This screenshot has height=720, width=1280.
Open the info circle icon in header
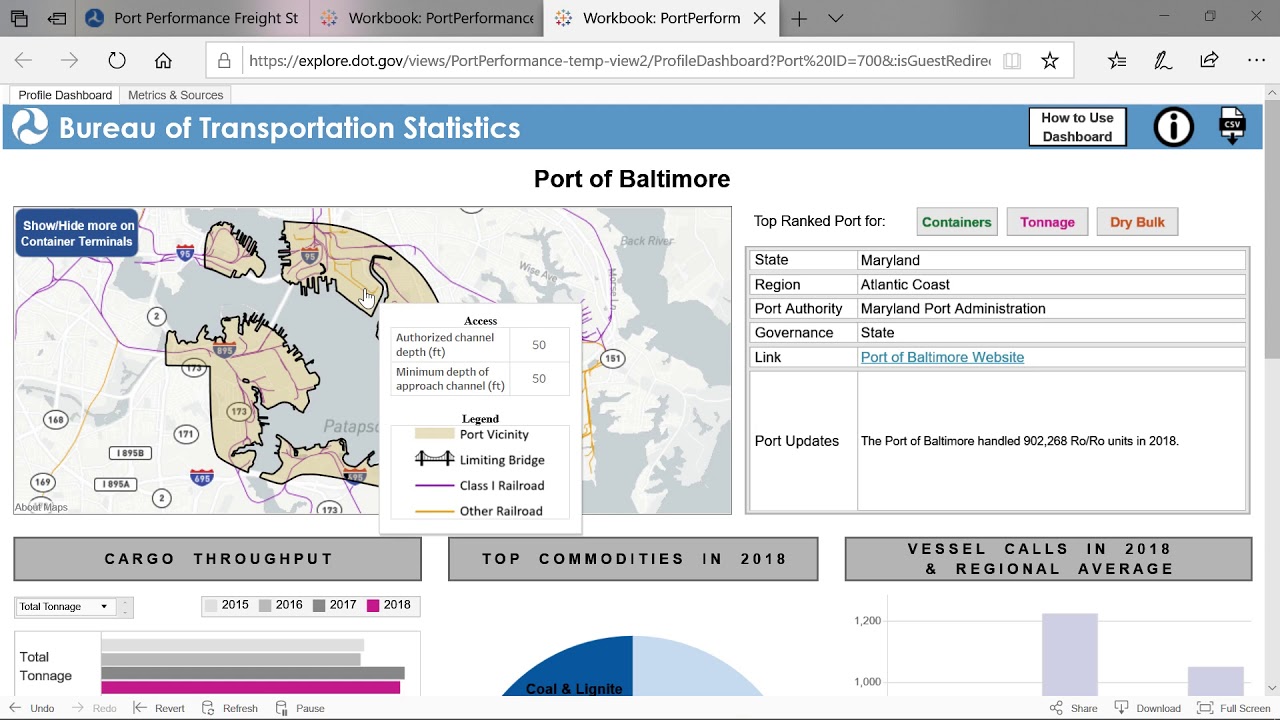1173,127
